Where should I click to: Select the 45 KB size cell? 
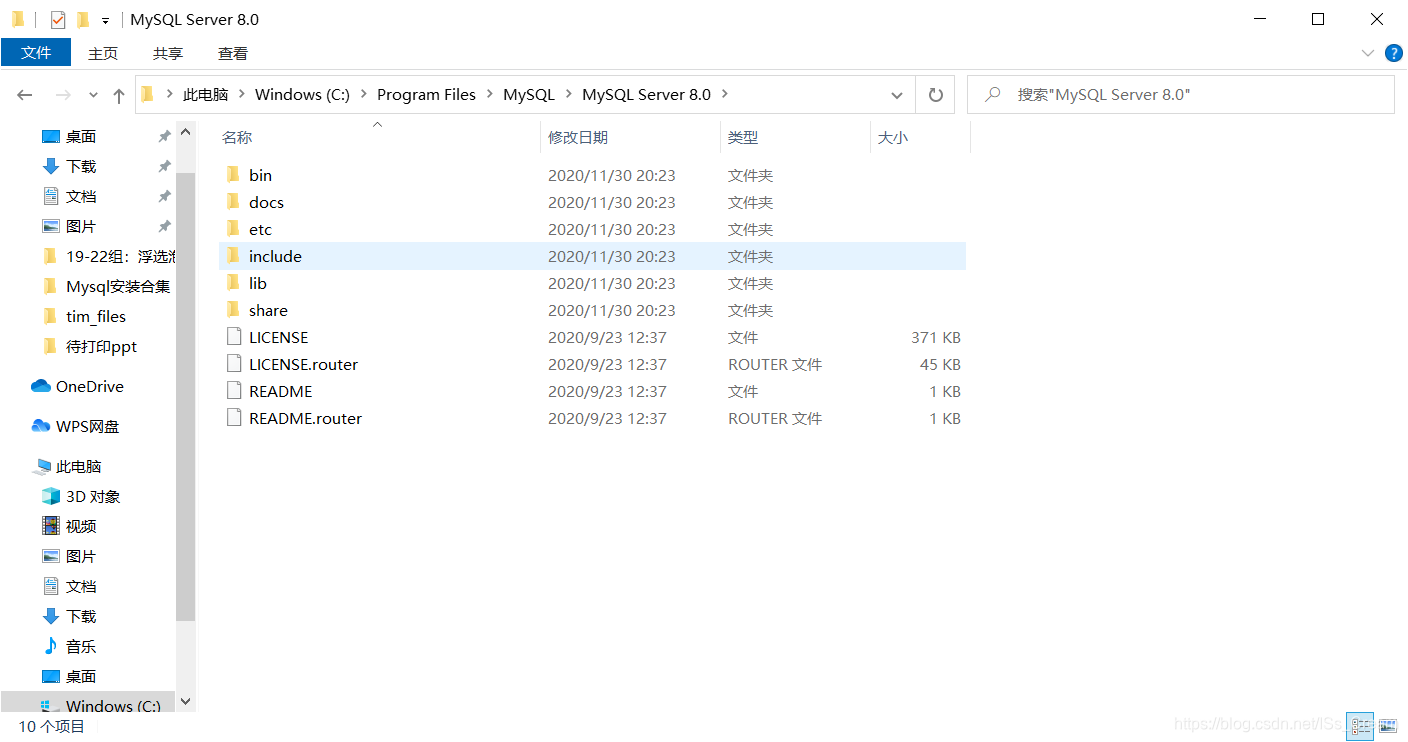click(x=940, y=364)
